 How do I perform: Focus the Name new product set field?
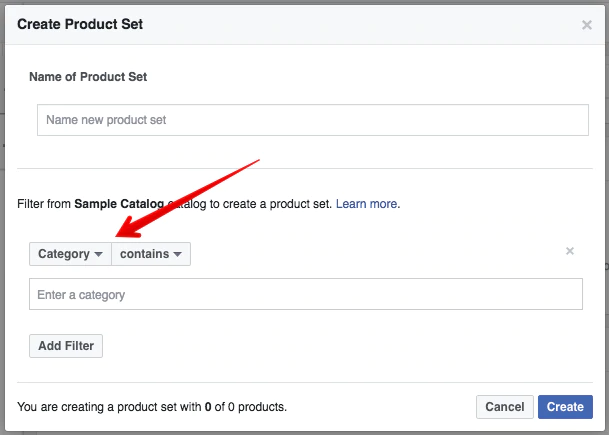point(312,120)
